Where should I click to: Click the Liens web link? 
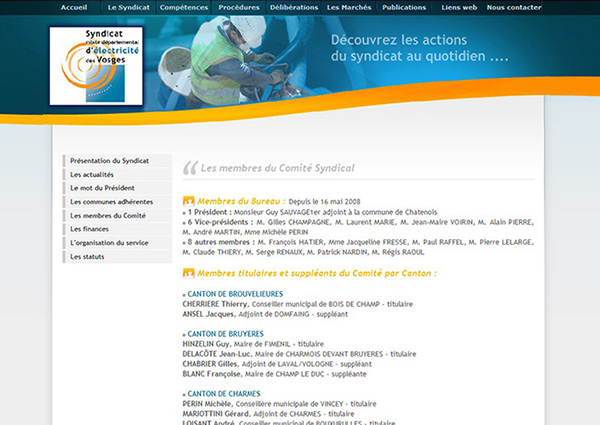point(460,6)
